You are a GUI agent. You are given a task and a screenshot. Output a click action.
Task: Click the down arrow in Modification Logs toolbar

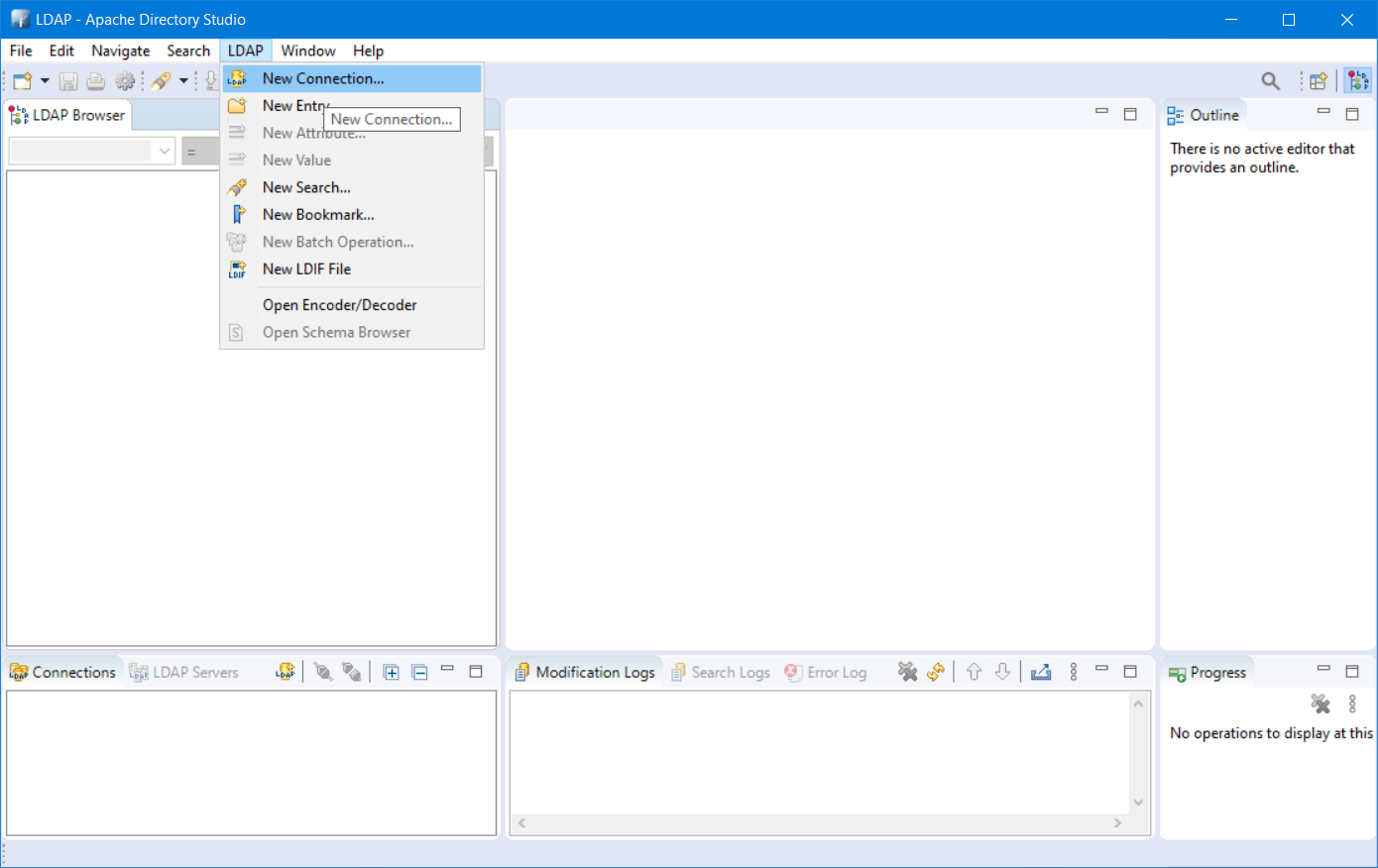click(x=1002, y=672)
